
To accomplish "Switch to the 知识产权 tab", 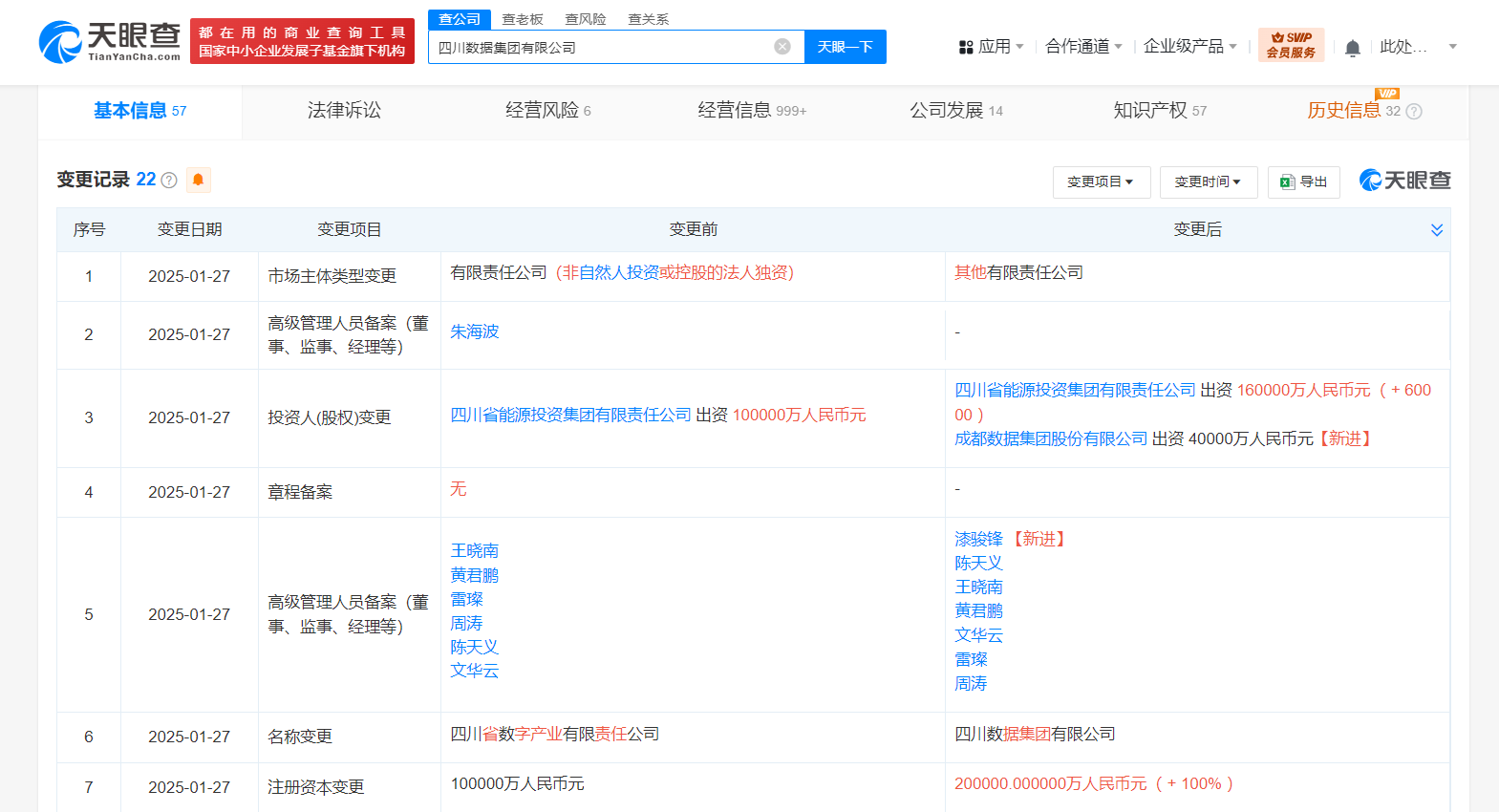I will 1159,111.
